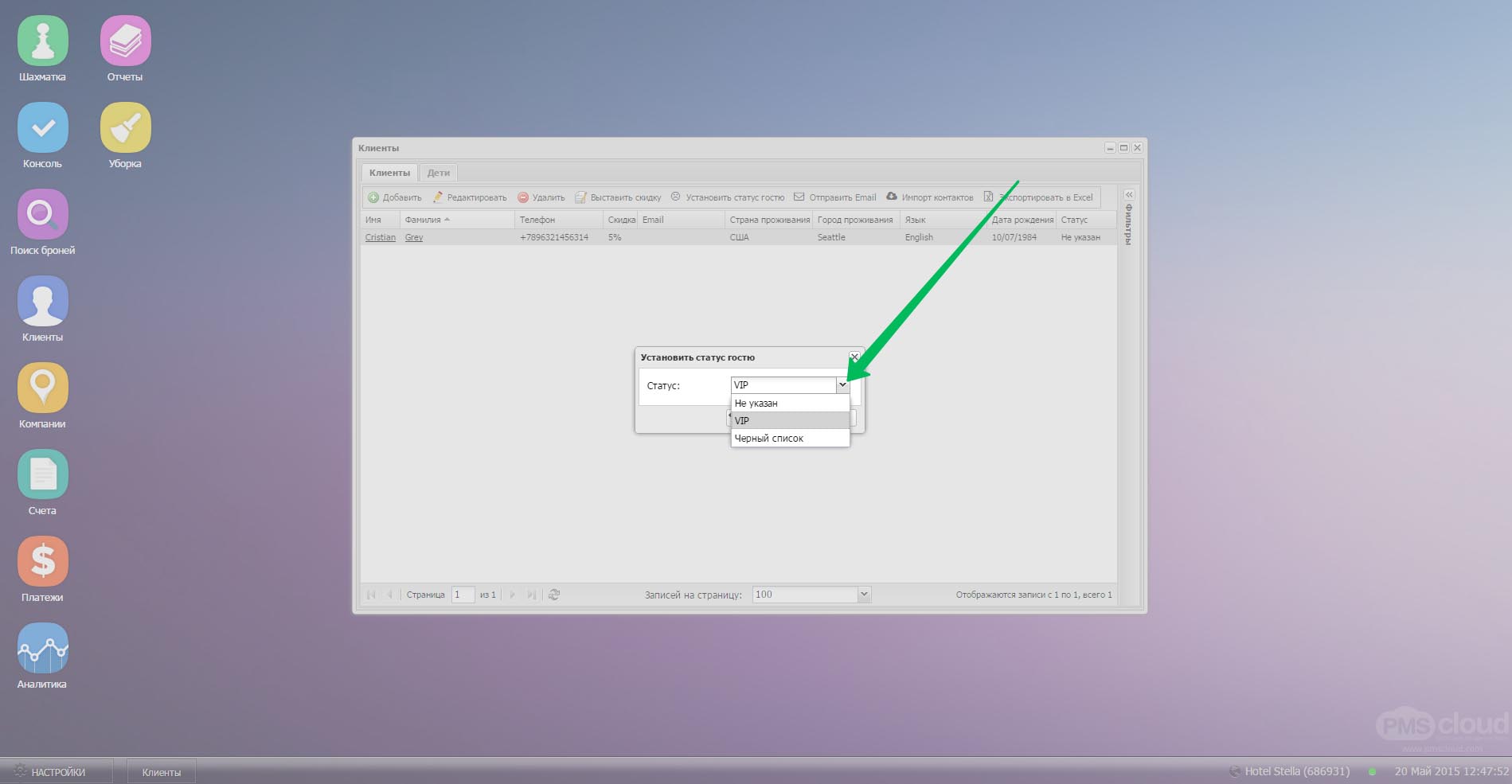This screenshot has height=784, width=1512.
Task: Select VIP option in status list
Action: coord(790,420)
